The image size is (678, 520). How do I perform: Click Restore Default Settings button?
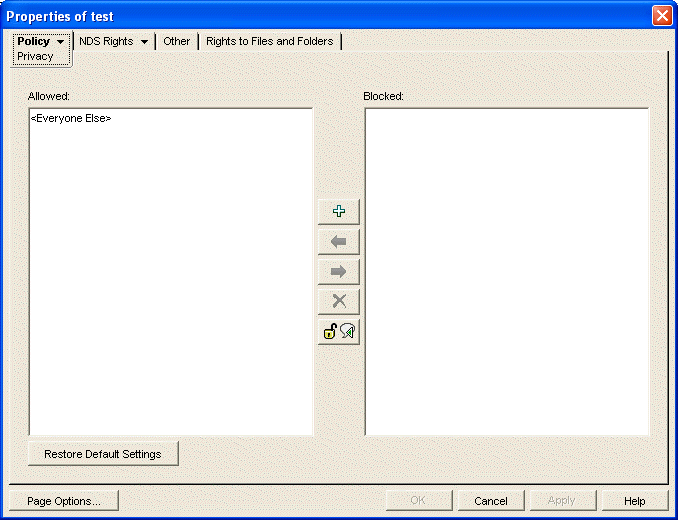pyautogui.click(x=103, y=454)
